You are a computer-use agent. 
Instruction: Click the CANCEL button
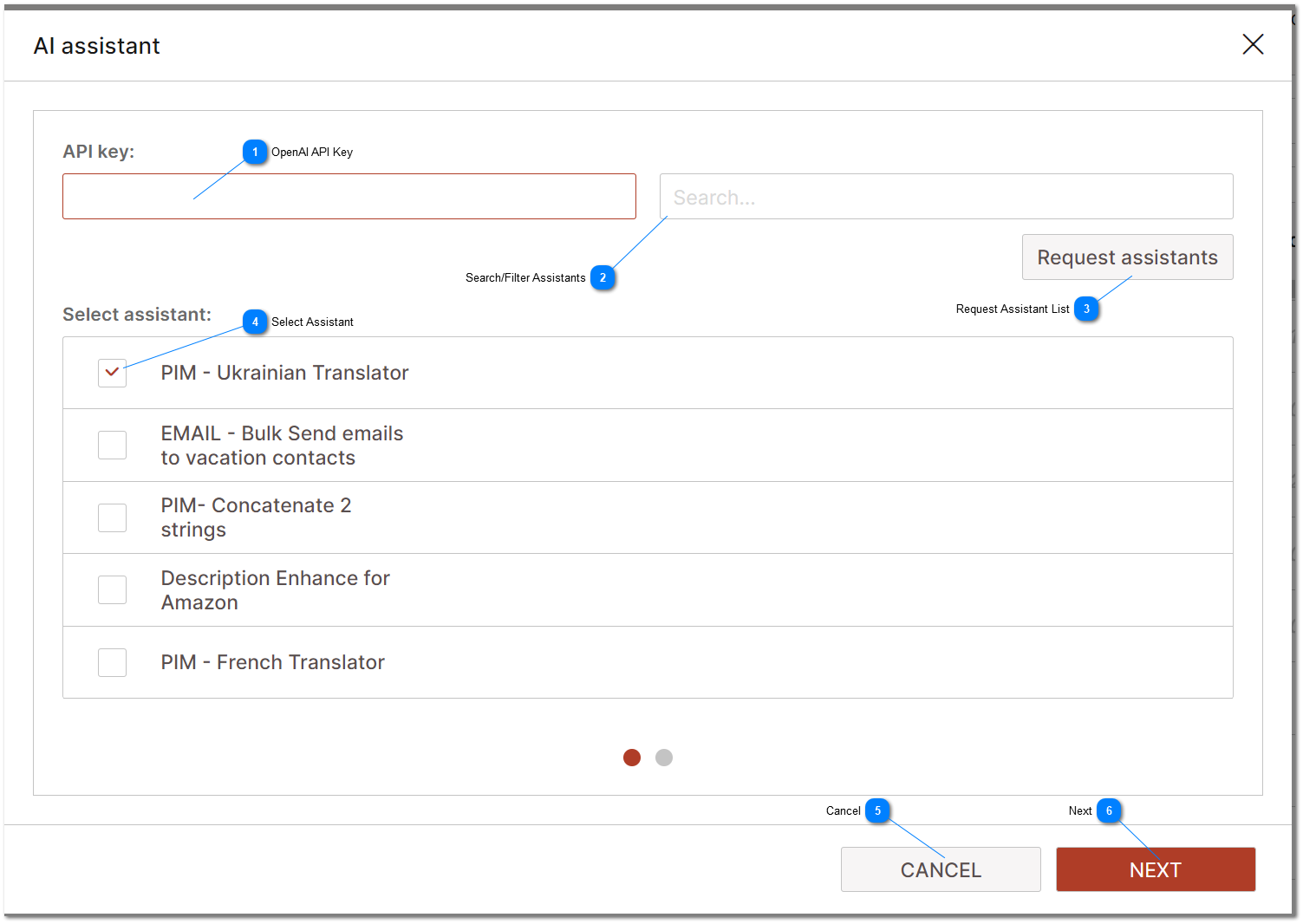coord(941,869)
